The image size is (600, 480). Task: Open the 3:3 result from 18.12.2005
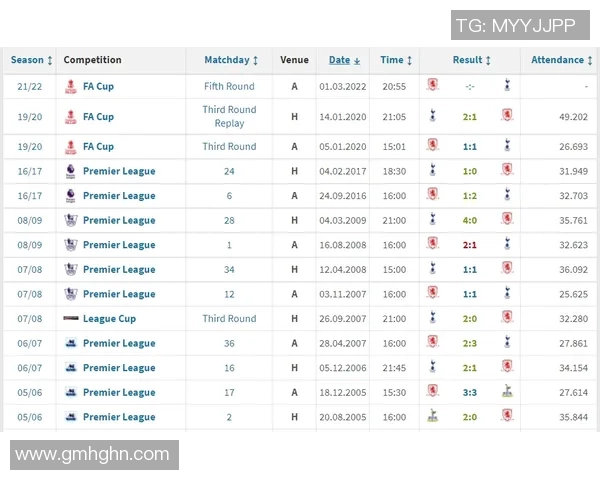(x=470, y=392)
